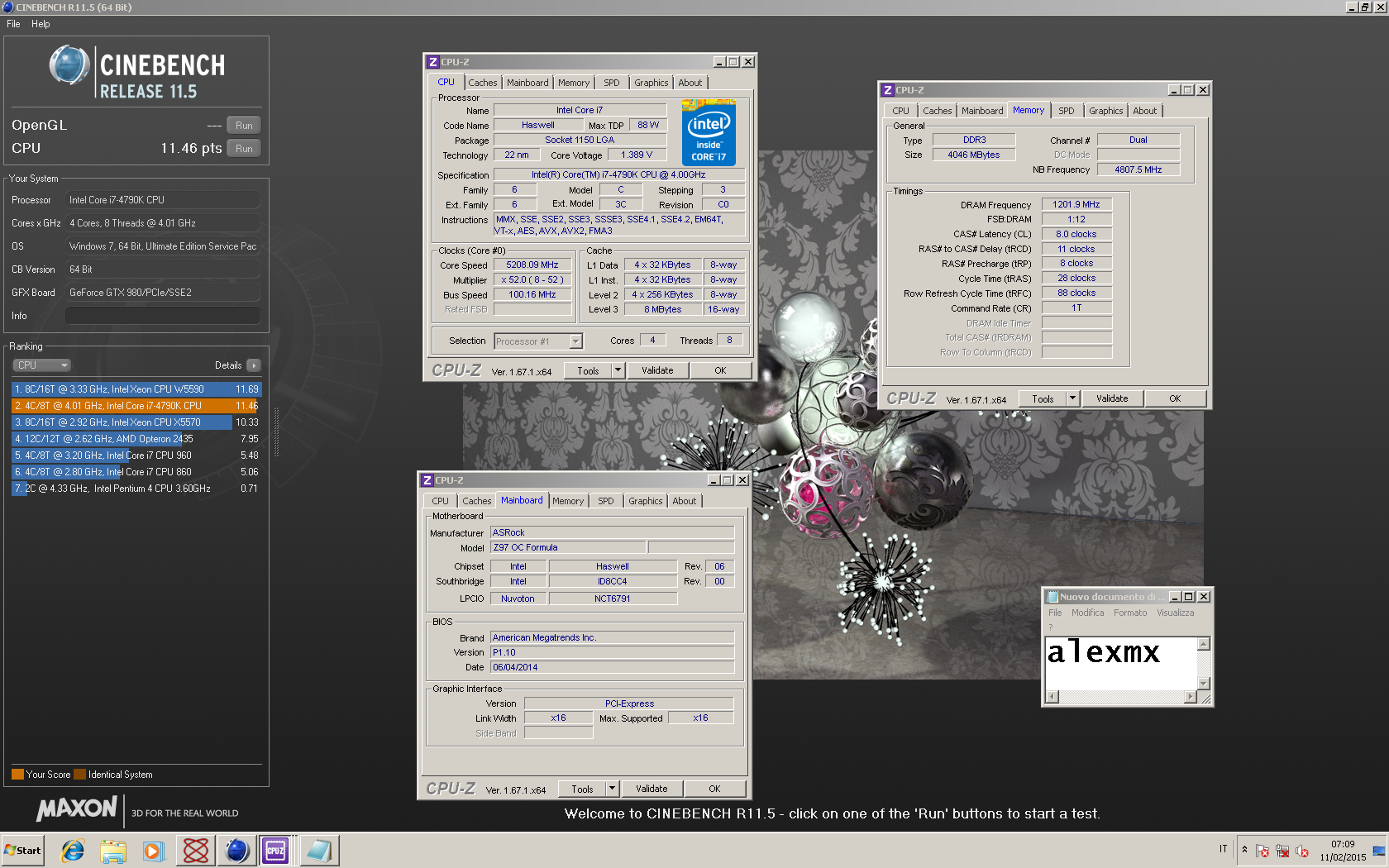Viewport: 1389px width, 868px height.
Task: Click the NB Frequency 4807.5 MHz value
Action: point(1138,169)
